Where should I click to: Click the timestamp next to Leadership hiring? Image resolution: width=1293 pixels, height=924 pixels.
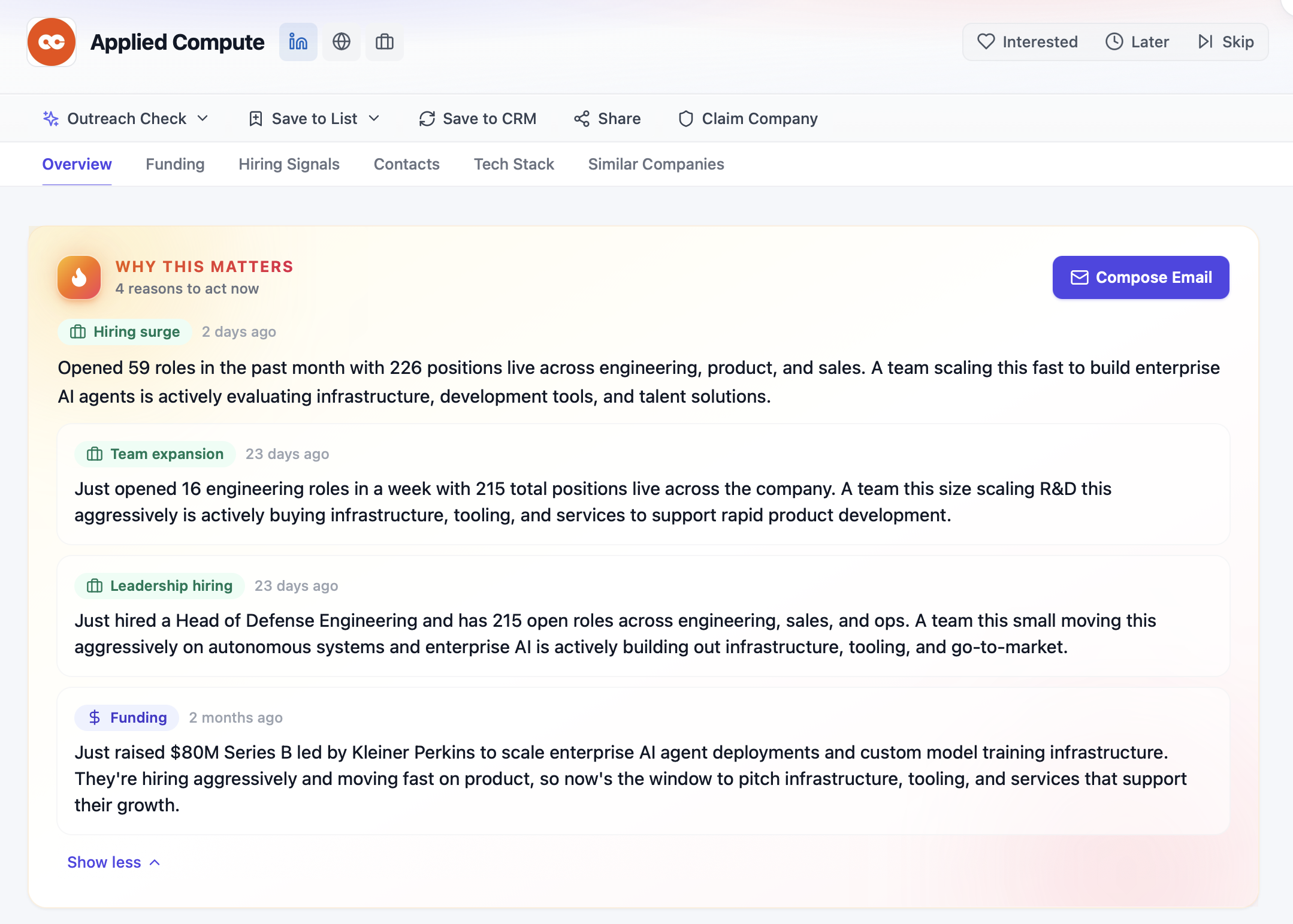tap(296, 586)
